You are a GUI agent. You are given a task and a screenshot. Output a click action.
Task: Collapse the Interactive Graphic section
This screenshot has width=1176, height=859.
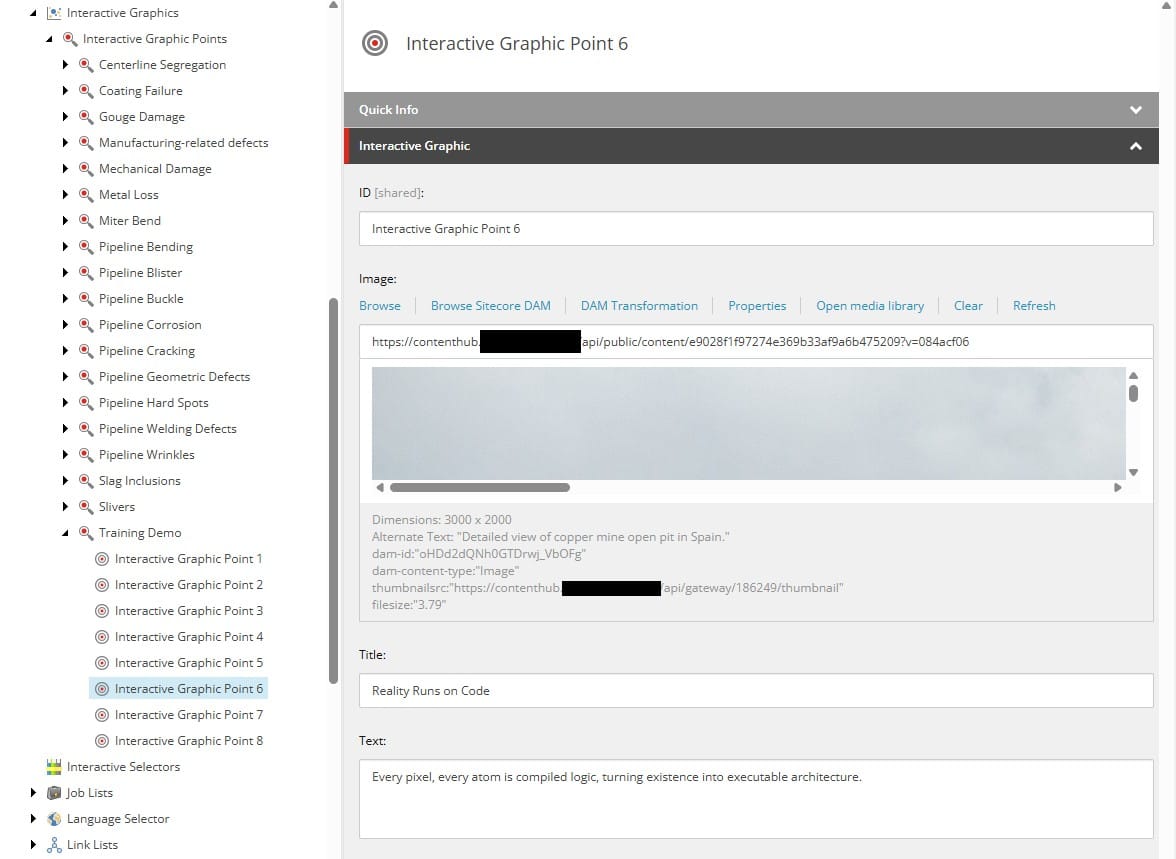(1135, 146)
